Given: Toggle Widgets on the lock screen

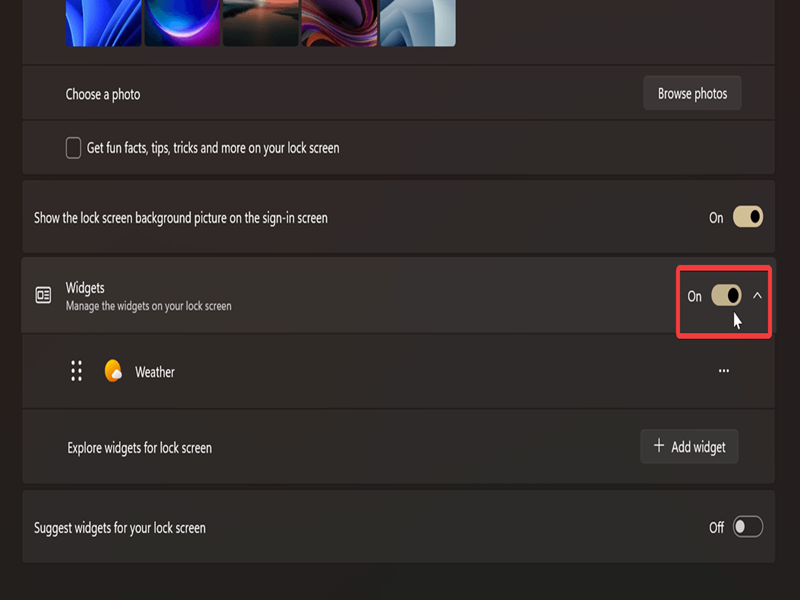Looking at the screenshot, I should coord(727,296).
